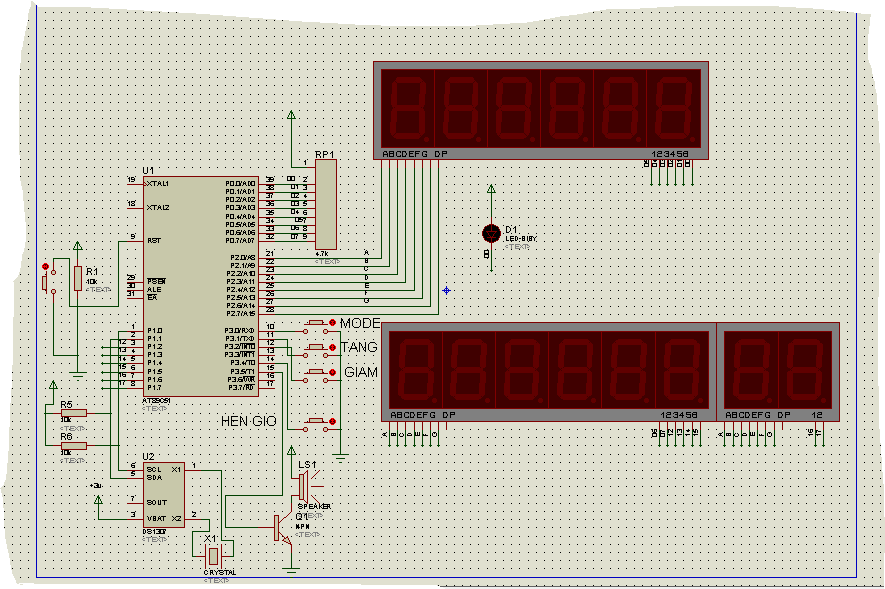This screenshot has height=589, width=885.
Task: Click the XTAL2 pin label on U1
Action: point(157,208)
